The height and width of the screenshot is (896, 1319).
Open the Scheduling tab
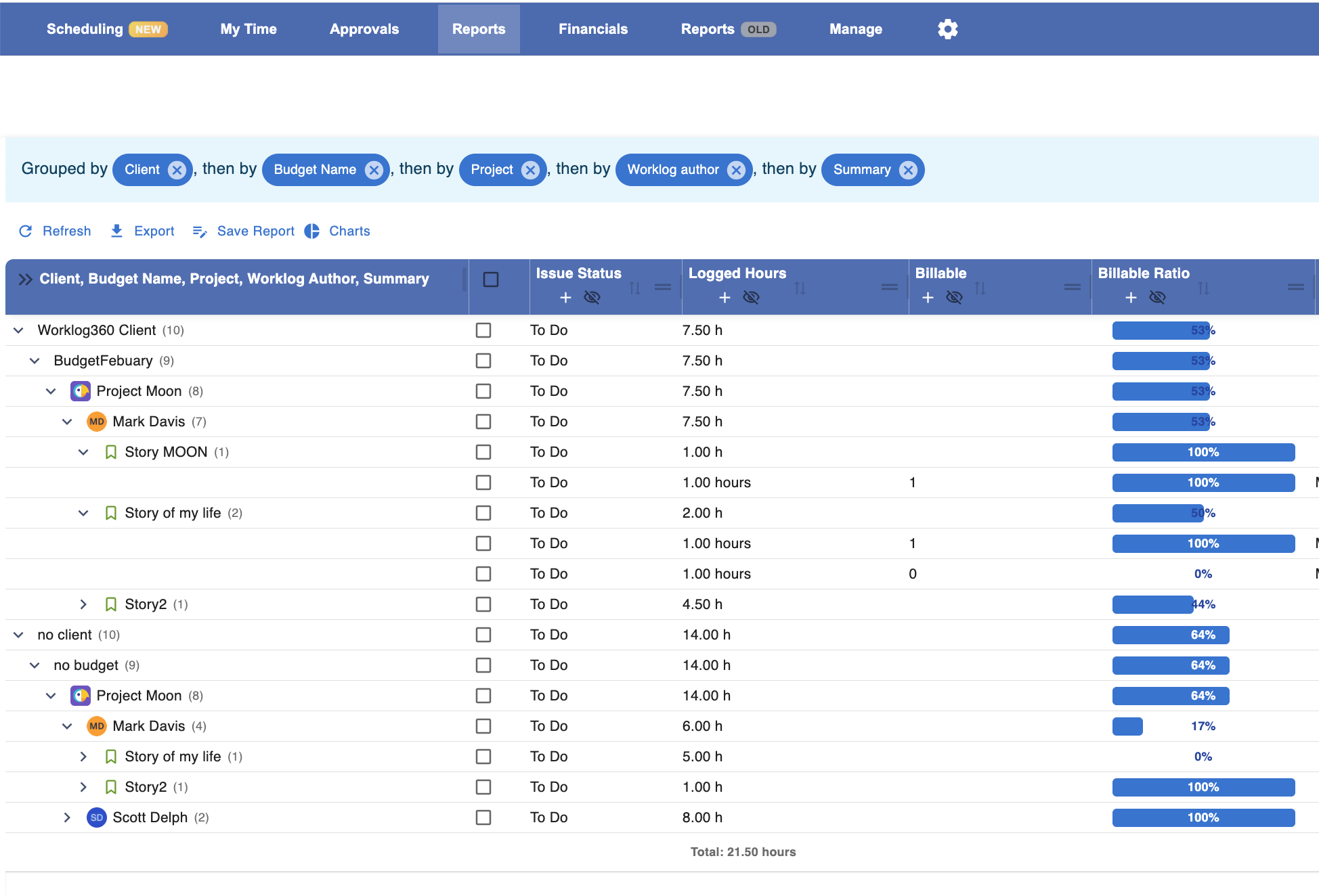coord(107,29)
